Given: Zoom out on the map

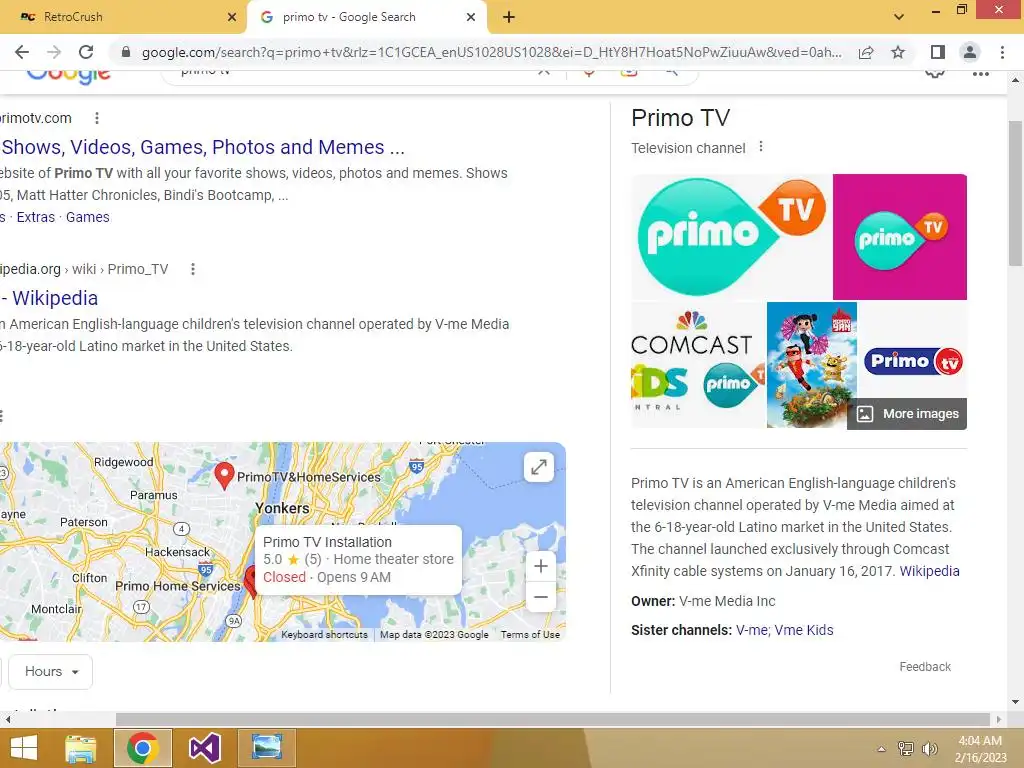Looking at the screenshot, I should tap(541, 597).
